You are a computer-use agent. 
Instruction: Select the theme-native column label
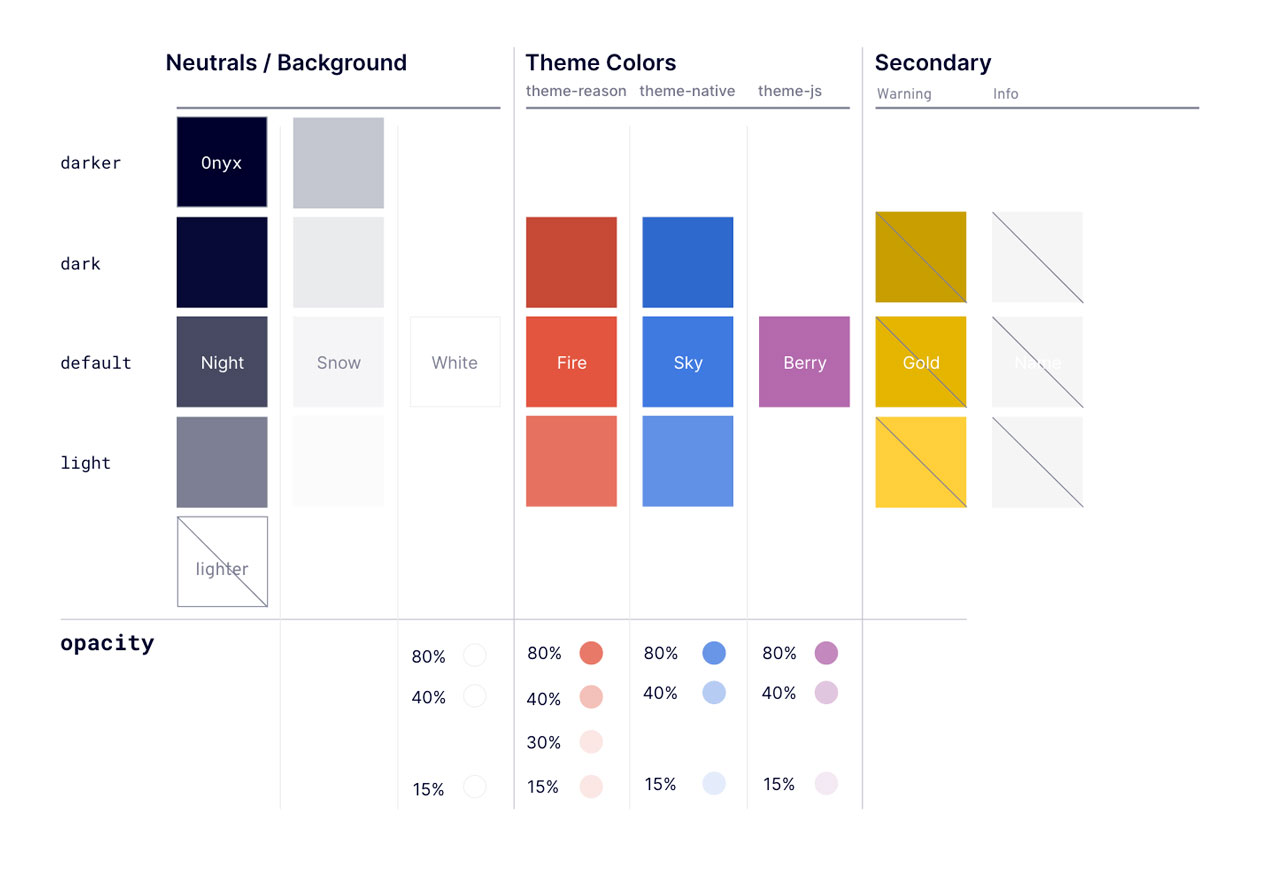coord(687,91)
